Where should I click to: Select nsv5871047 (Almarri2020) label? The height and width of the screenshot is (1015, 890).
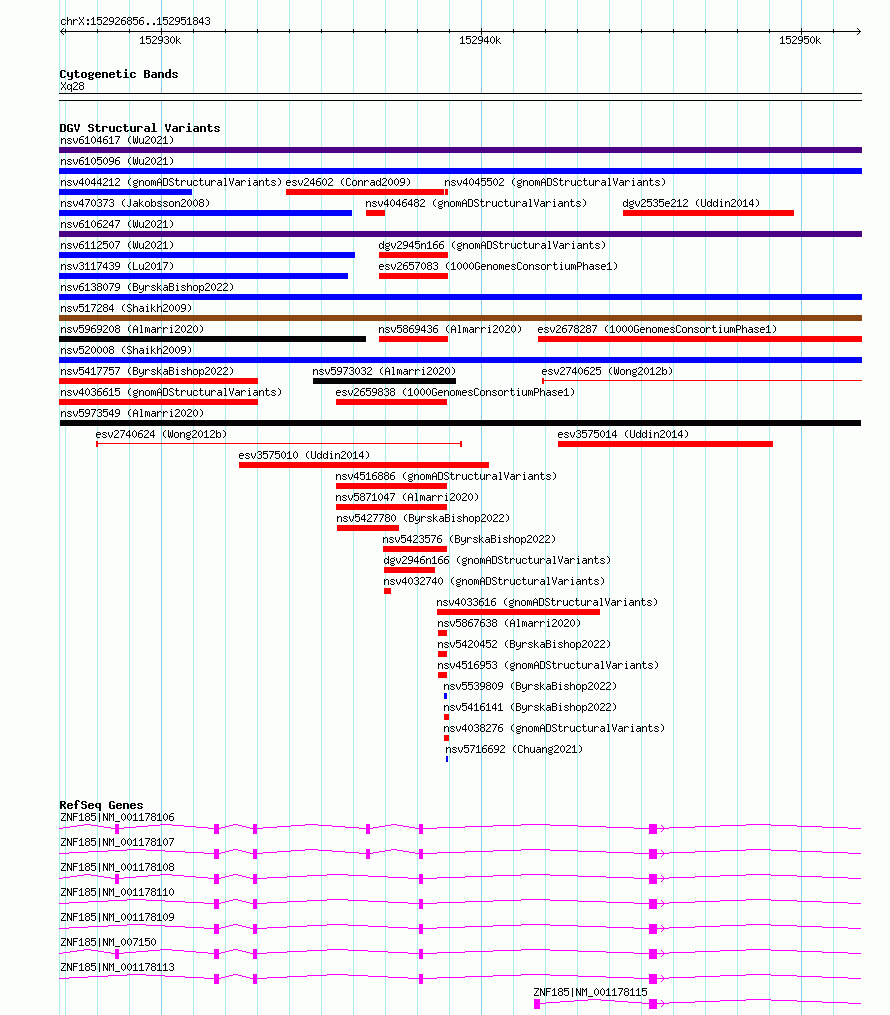click(407, 497)
